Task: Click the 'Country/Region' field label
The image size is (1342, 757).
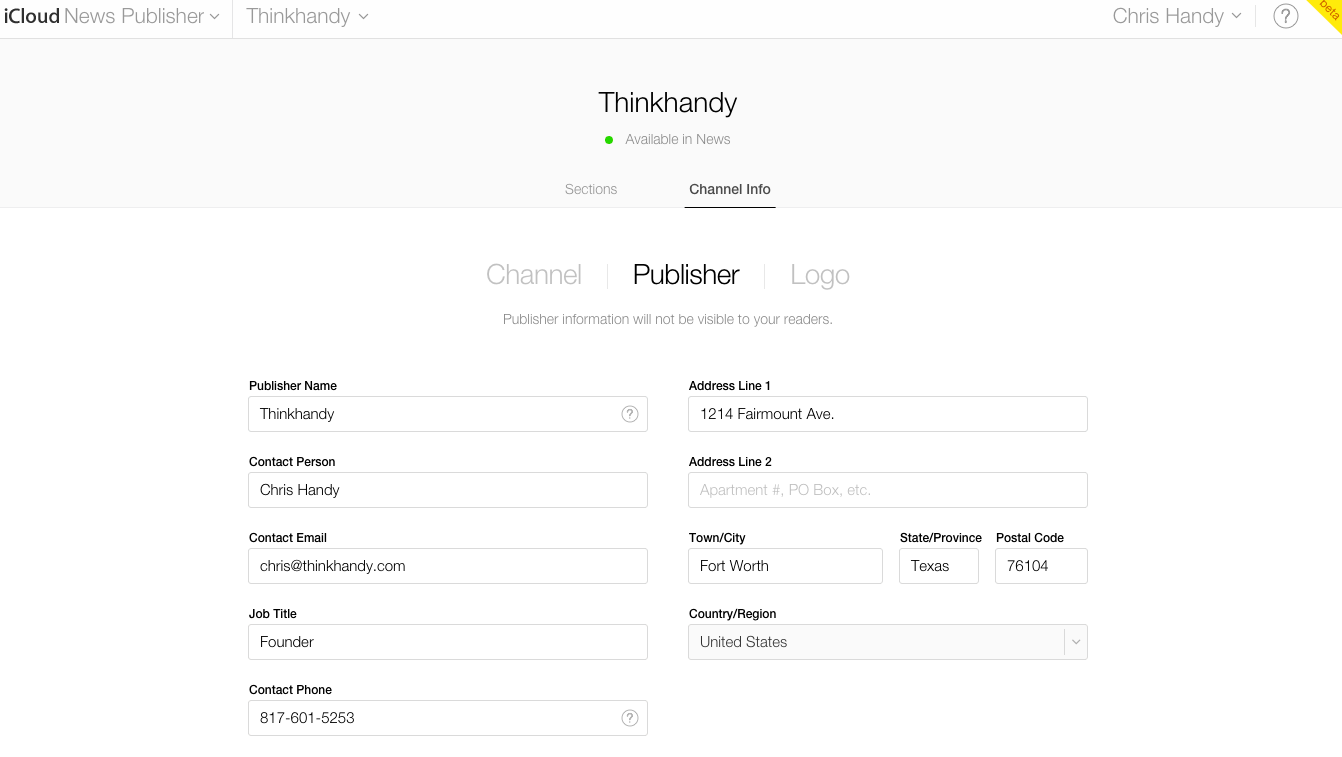Action: (733, 614)
